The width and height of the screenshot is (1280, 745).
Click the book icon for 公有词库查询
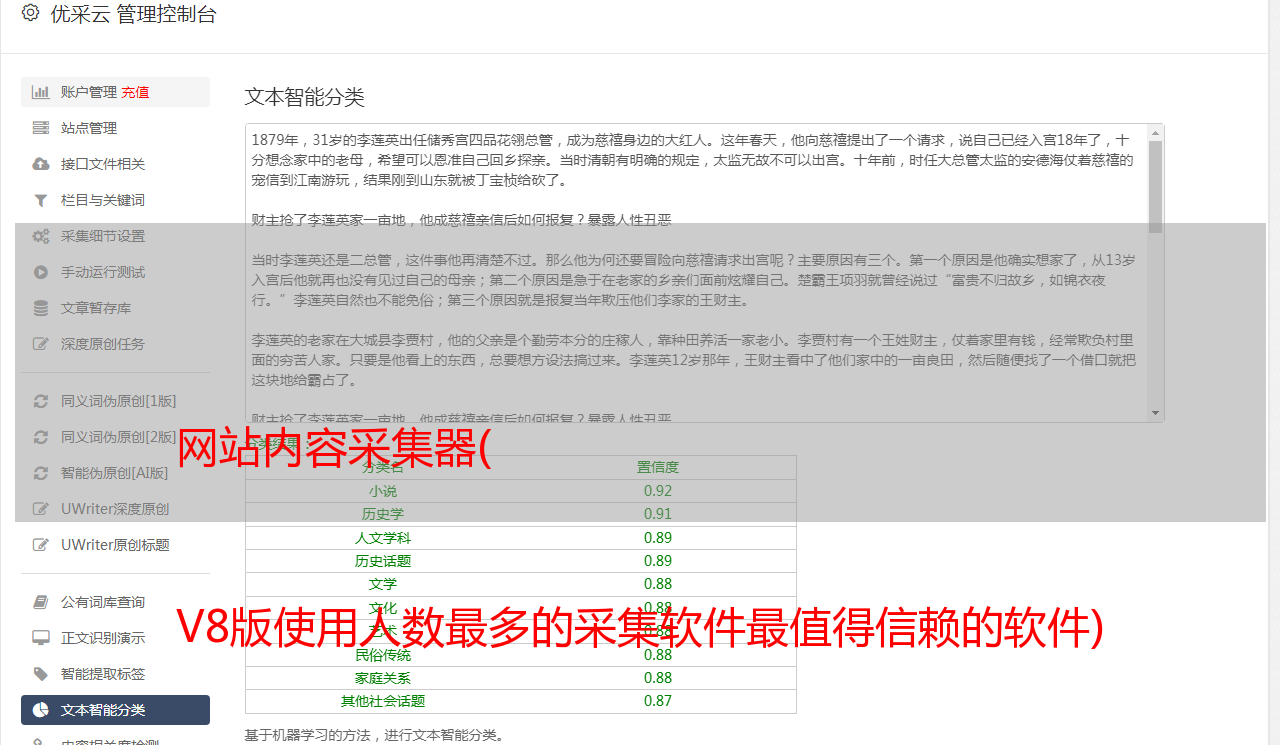(x=41, y=602)
